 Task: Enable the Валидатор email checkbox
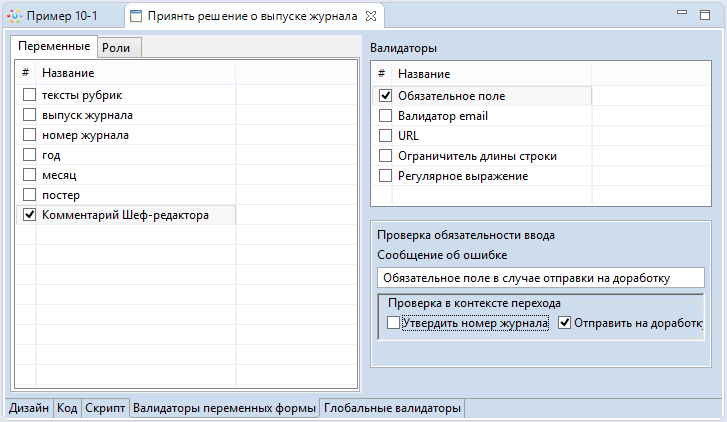(385, 116)
